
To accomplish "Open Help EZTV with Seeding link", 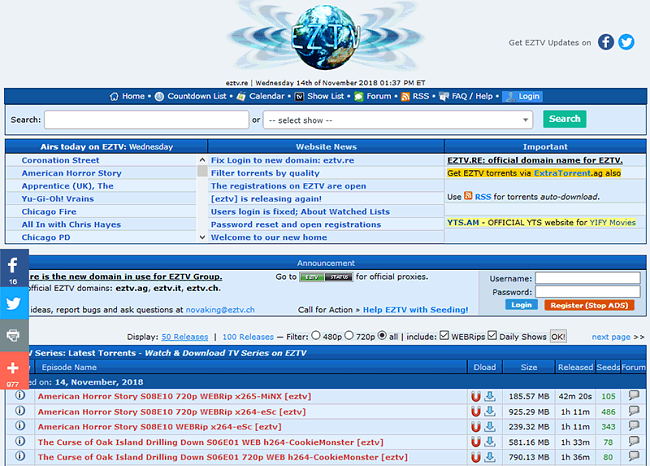I will click(x=415, y=310).
